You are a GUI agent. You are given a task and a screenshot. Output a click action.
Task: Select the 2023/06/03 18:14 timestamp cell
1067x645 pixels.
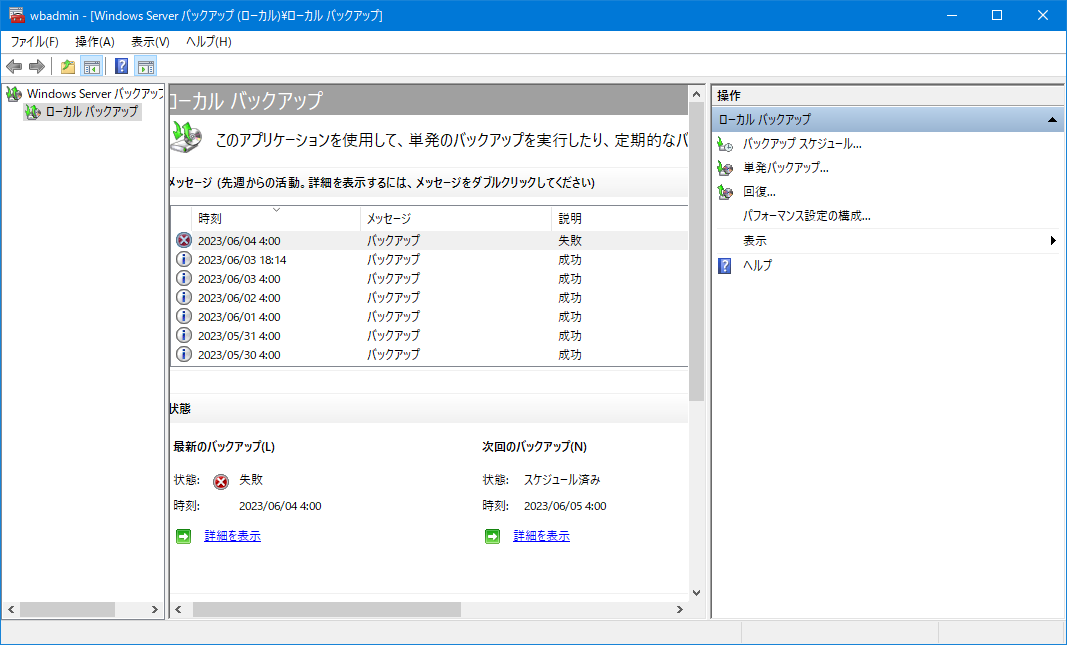click(242, 259)
